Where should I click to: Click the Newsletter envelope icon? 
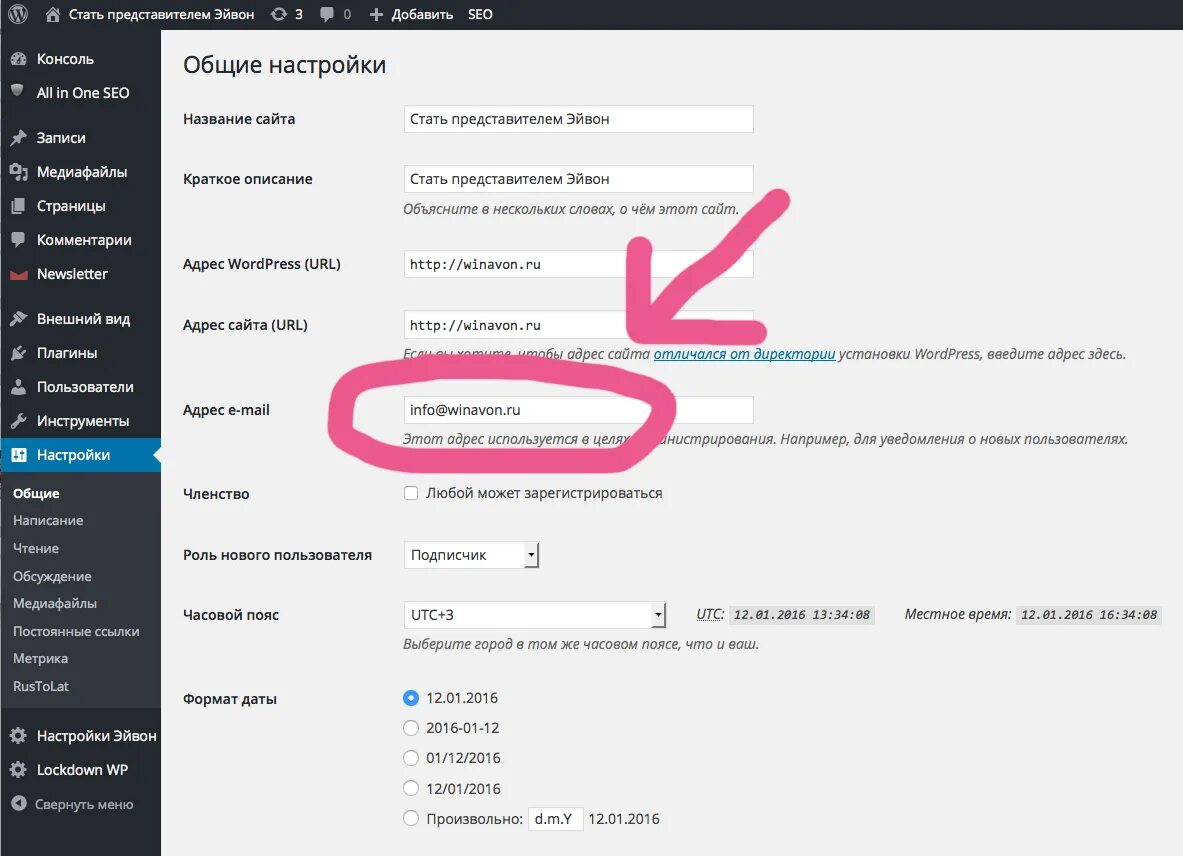click(x=18, y=275)
